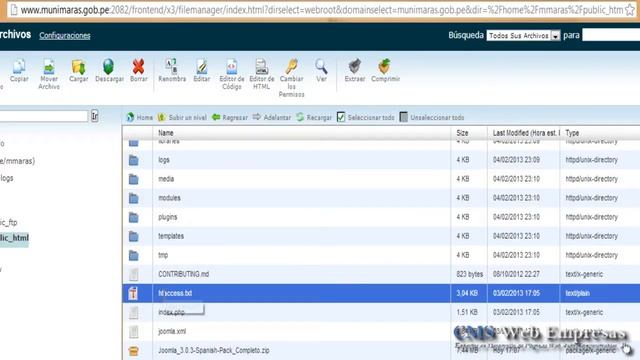The width and height of the screenshot is (640, 360).
Task: Click the Búsqueda para input field
Action: point(611,35)
